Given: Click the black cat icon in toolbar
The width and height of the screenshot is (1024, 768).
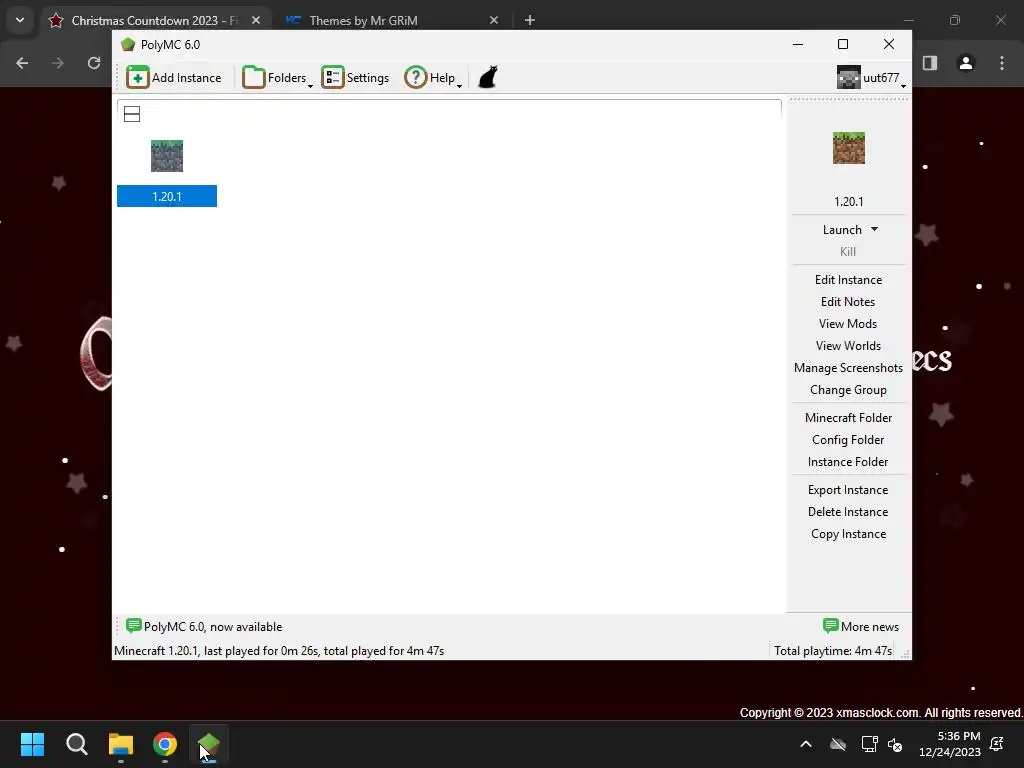Looking at the screenshot, I should tap(488, 77).
